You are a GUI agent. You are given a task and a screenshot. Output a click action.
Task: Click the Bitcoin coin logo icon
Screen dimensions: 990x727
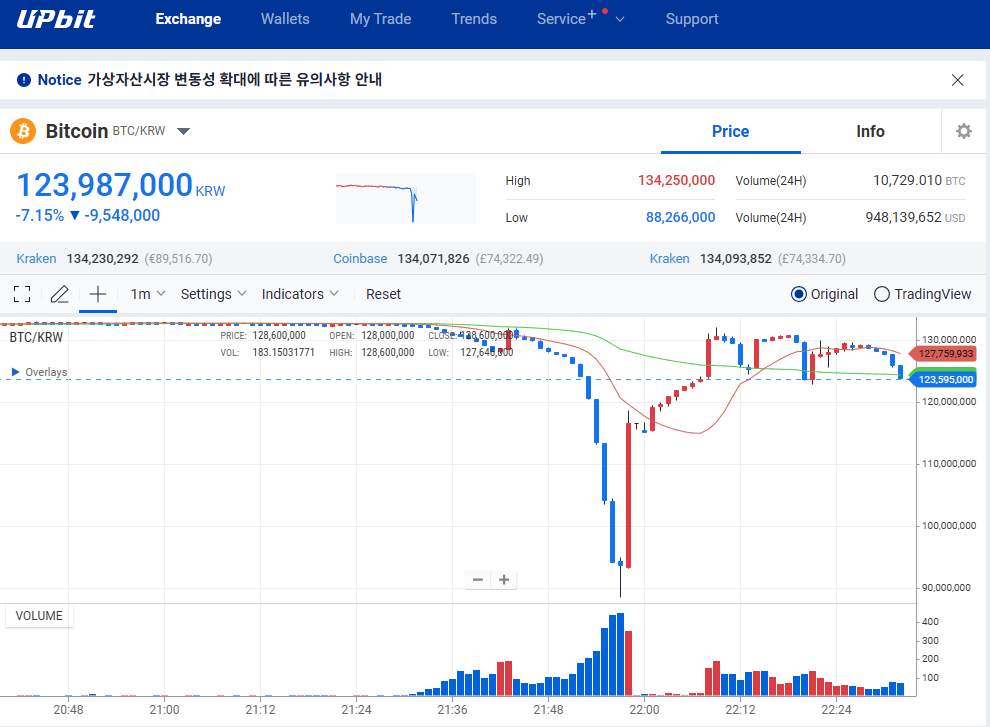click(x=23, y=131)
